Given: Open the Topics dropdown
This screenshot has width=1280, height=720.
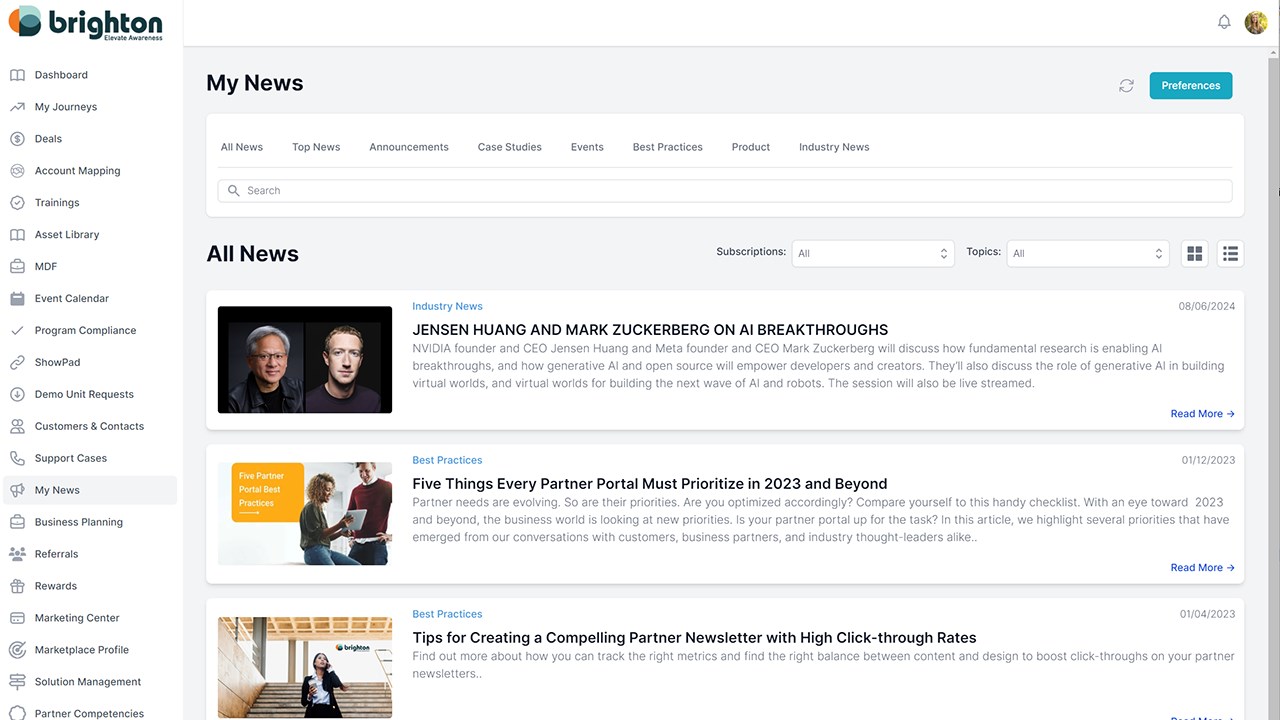Looking at the screenshot, I should [1088, 254].
